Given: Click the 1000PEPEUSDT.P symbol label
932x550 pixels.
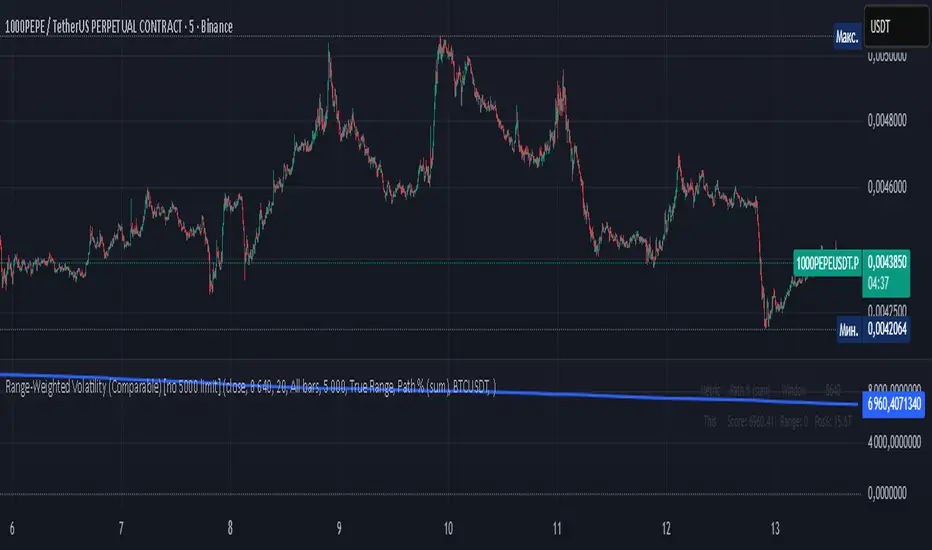Looking at the screenshot, I should [x=827, y=263].
